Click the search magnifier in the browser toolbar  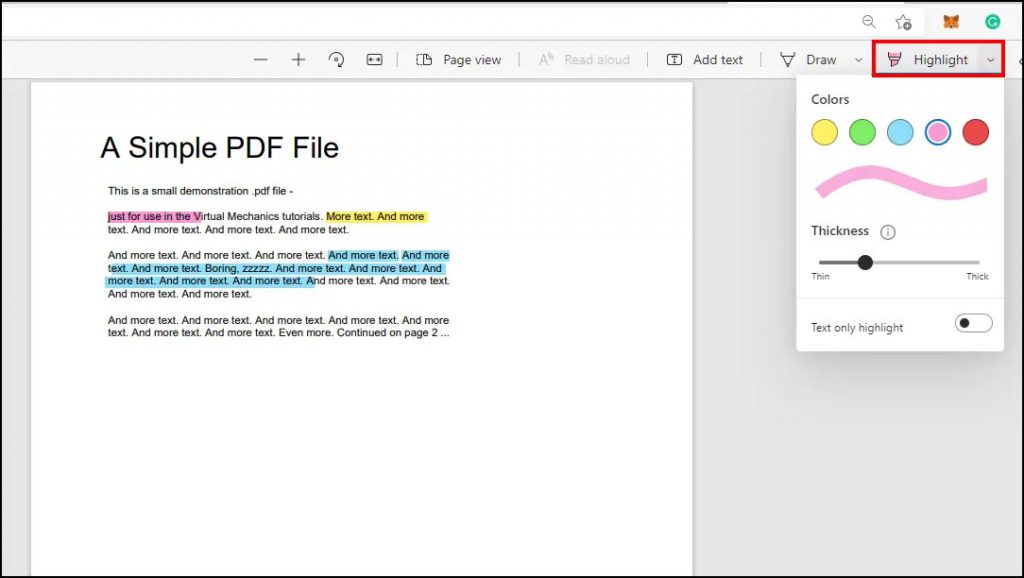click(x=868, y=21)
